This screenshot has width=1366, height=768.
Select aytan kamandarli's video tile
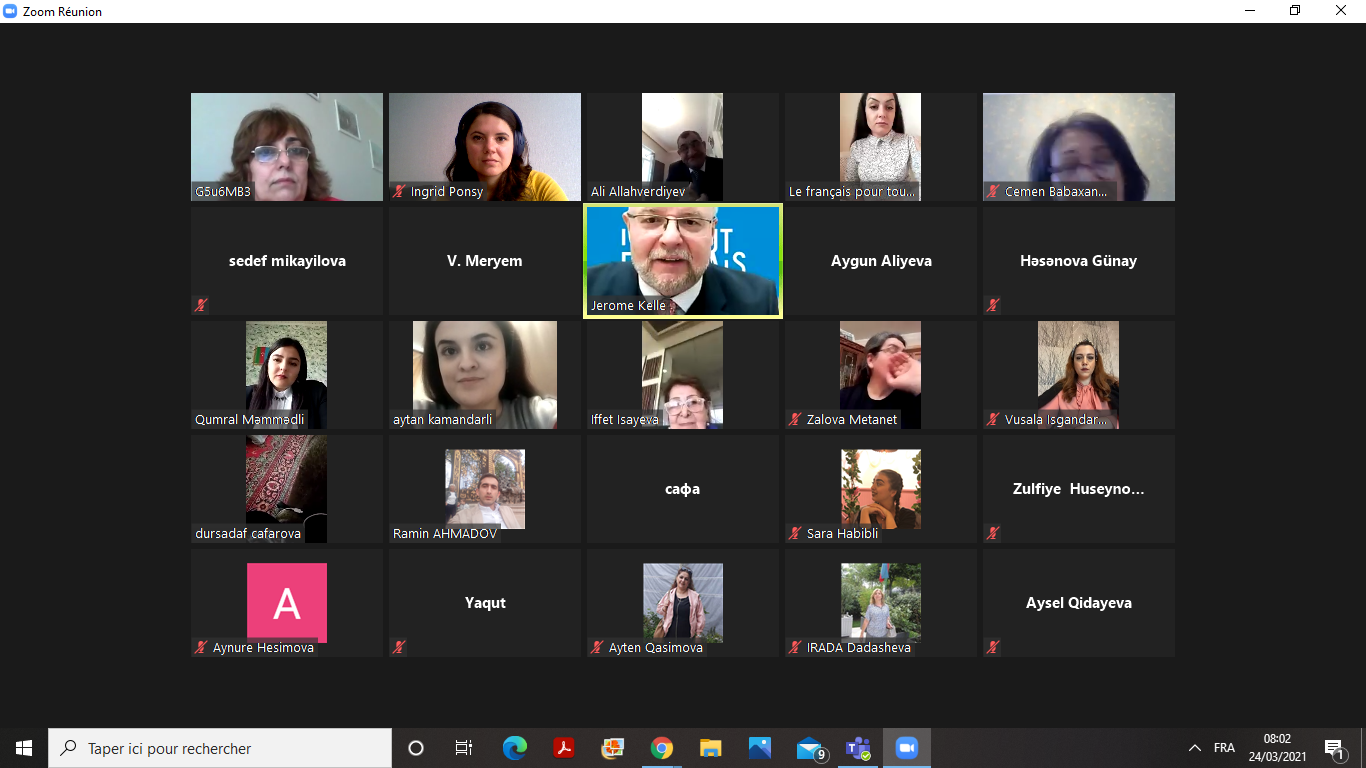coord(485,375)
